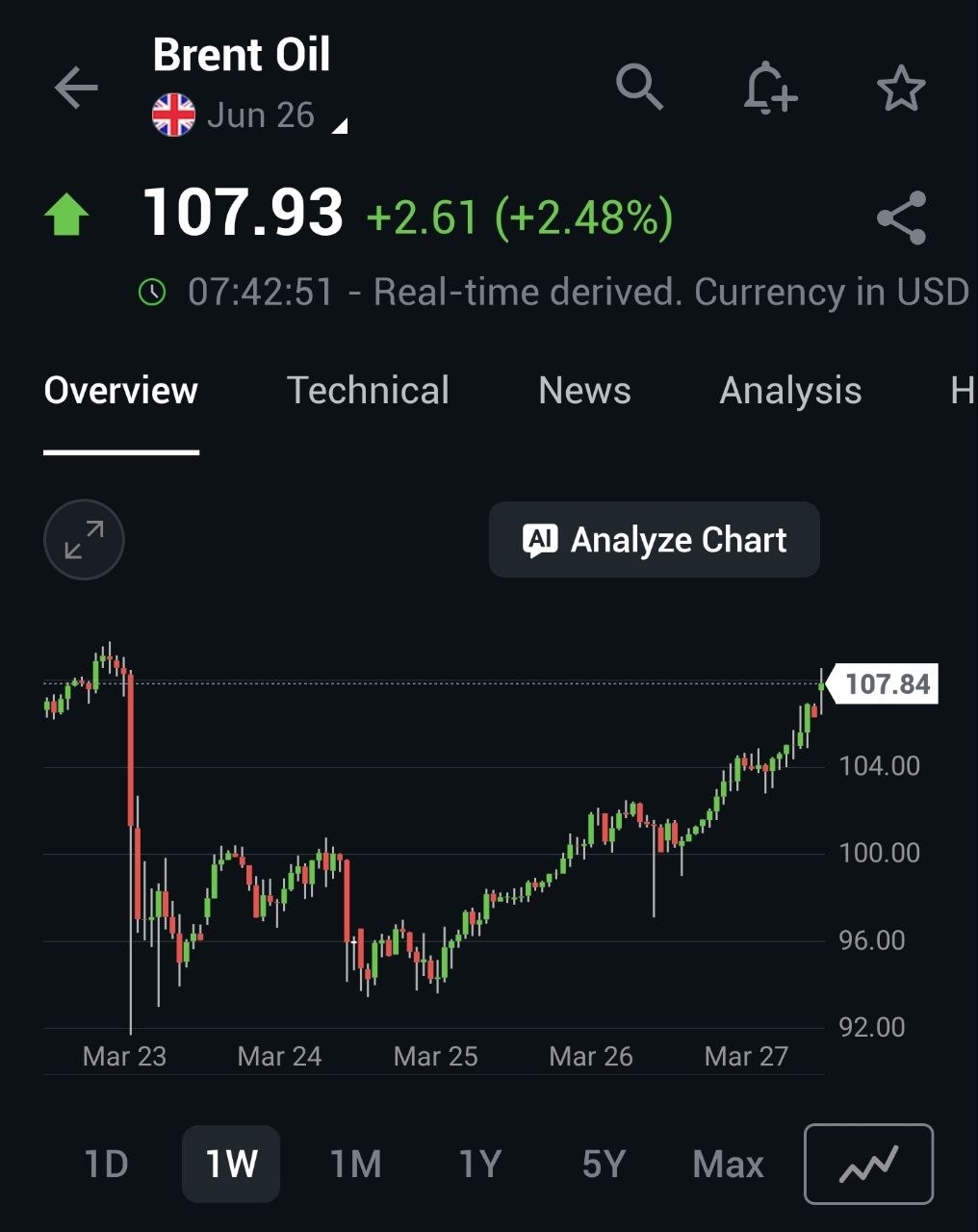The image size is (978, 1232).
Task: Select the Max time range
Action: 728,1165
